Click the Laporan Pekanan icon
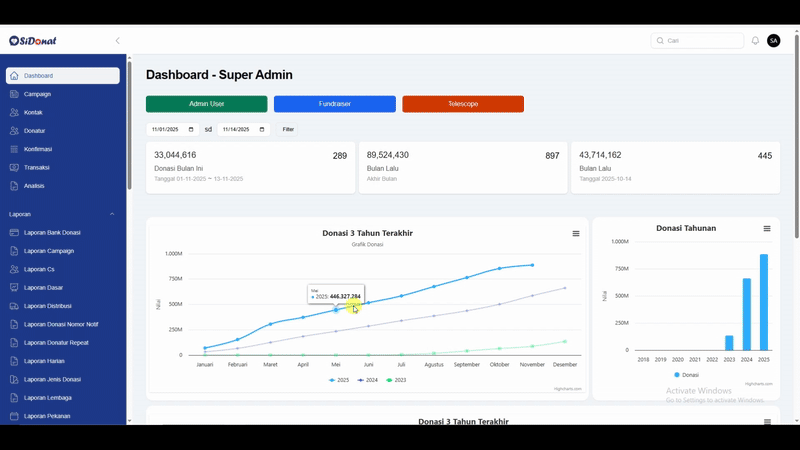This screenshot has height=450, width=800. (x=14, y=416)
